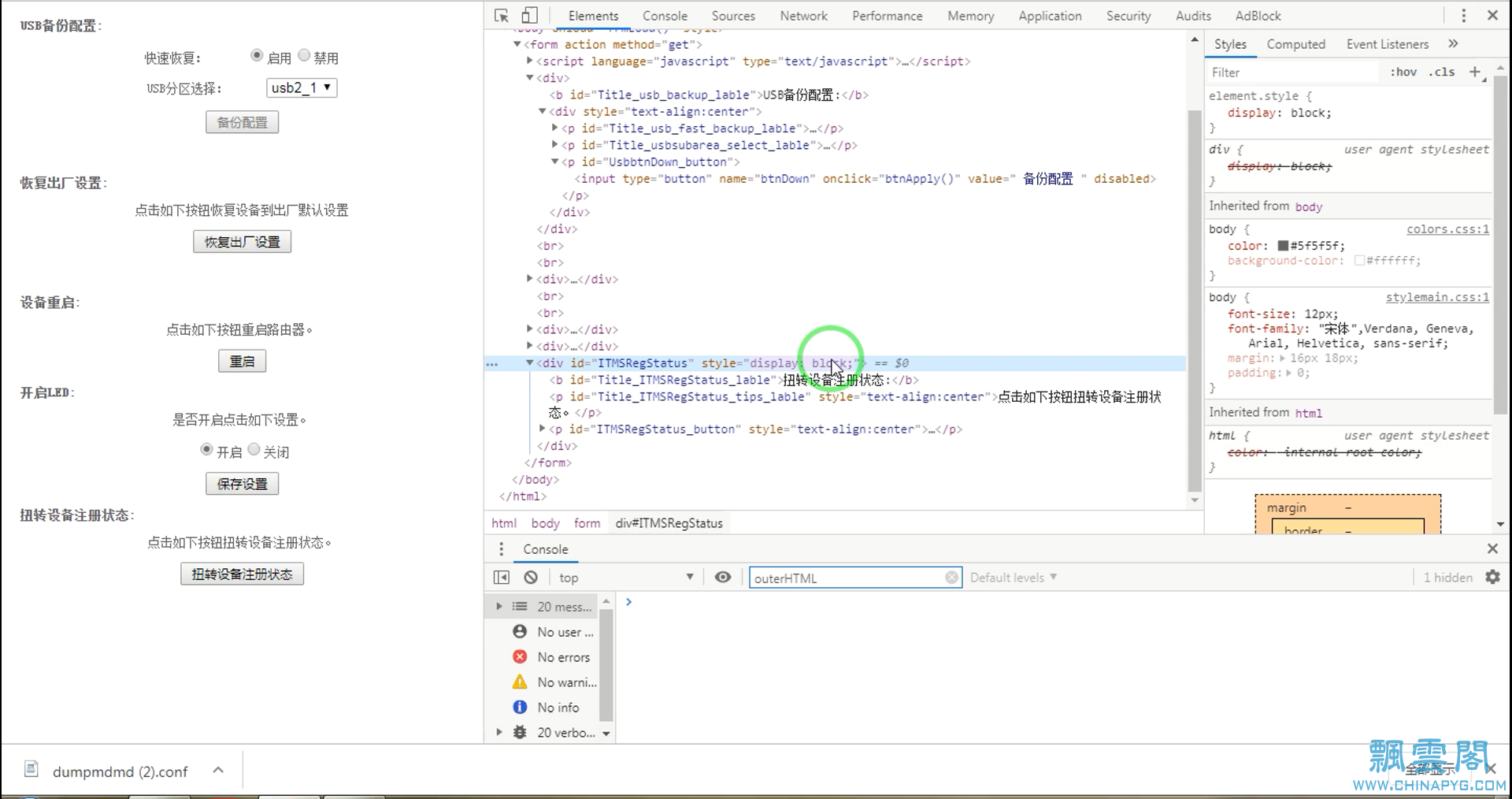Open stylemain.css:1 source link
The height and width of the screenshot is (799, 1512).
pos(1437,297)
